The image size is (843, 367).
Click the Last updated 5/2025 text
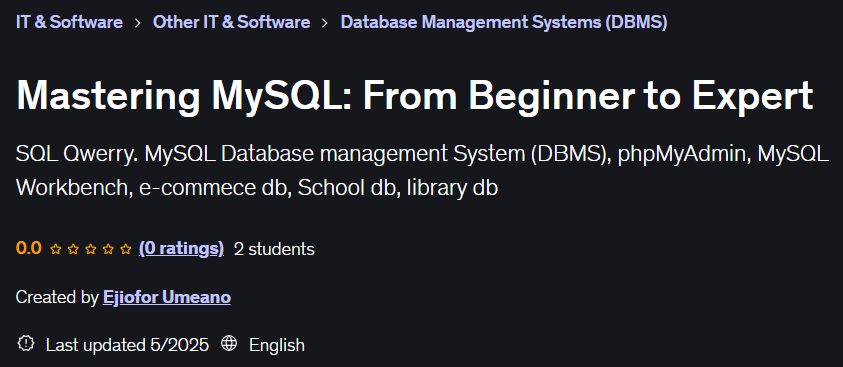[127, 344]
